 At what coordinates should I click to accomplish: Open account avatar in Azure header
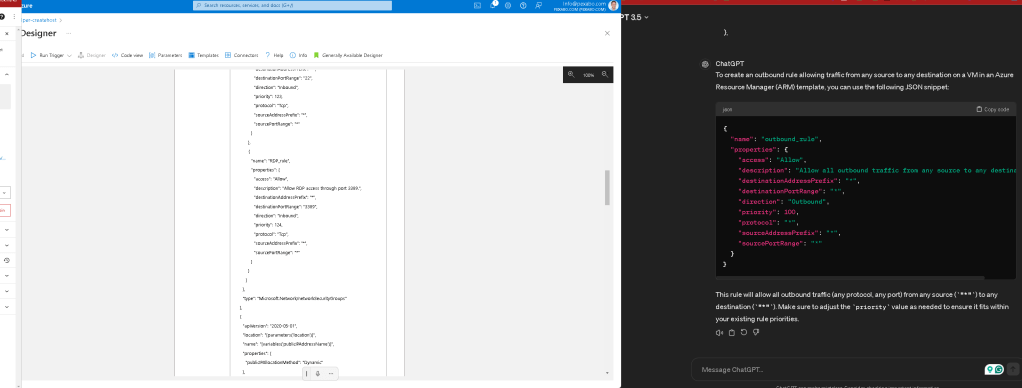click(613, 5)
